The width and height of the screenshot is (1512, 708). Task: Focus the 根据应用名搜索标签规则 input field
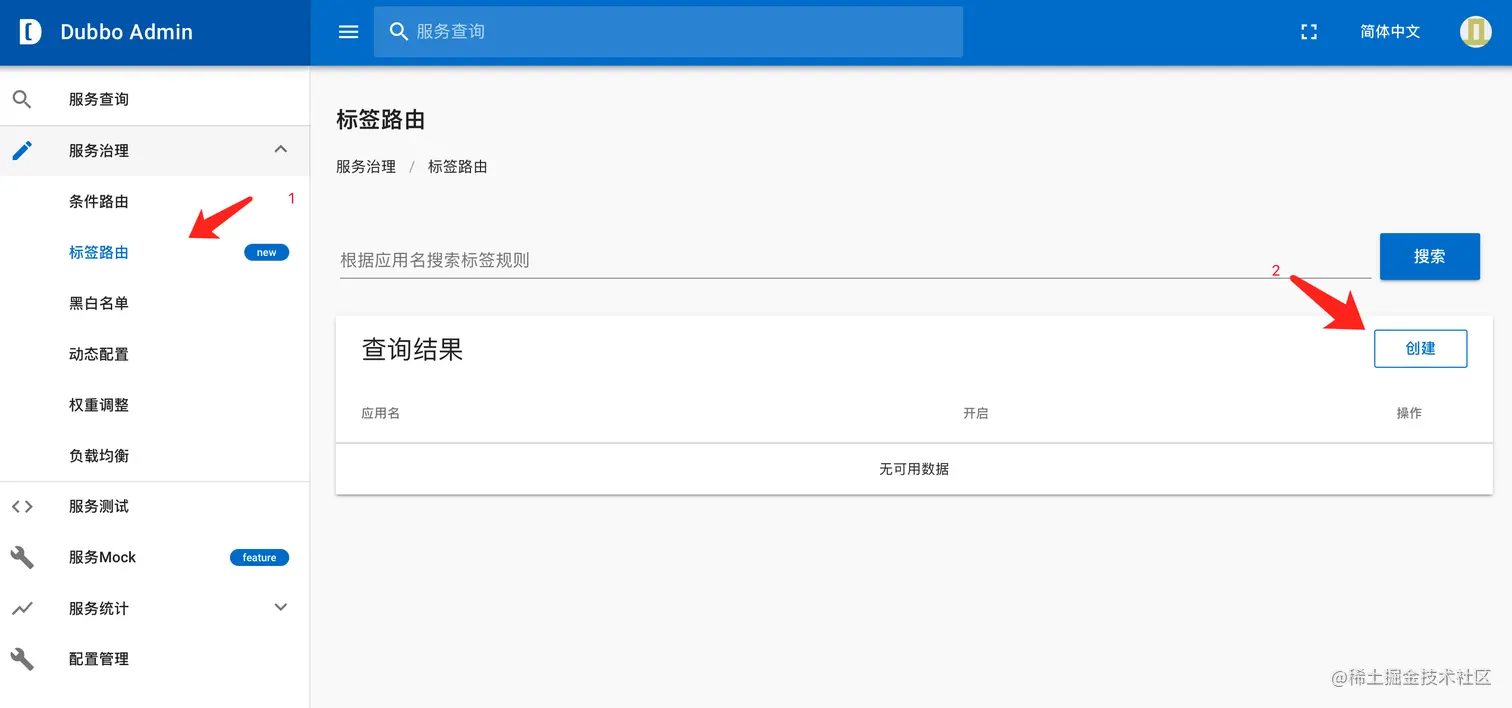pos(855,260)
